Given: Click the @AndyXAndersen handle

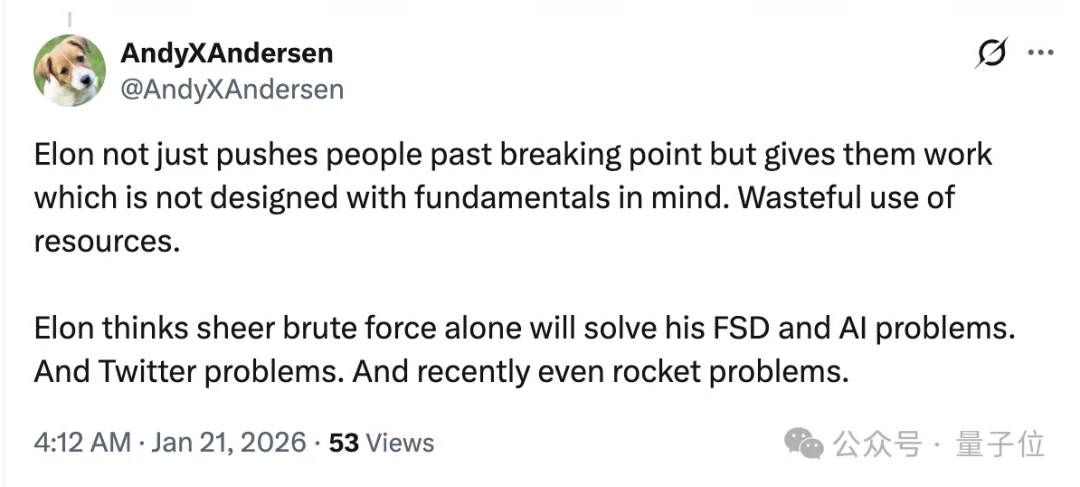Looking at the screenshot, I should pos(232,89).
